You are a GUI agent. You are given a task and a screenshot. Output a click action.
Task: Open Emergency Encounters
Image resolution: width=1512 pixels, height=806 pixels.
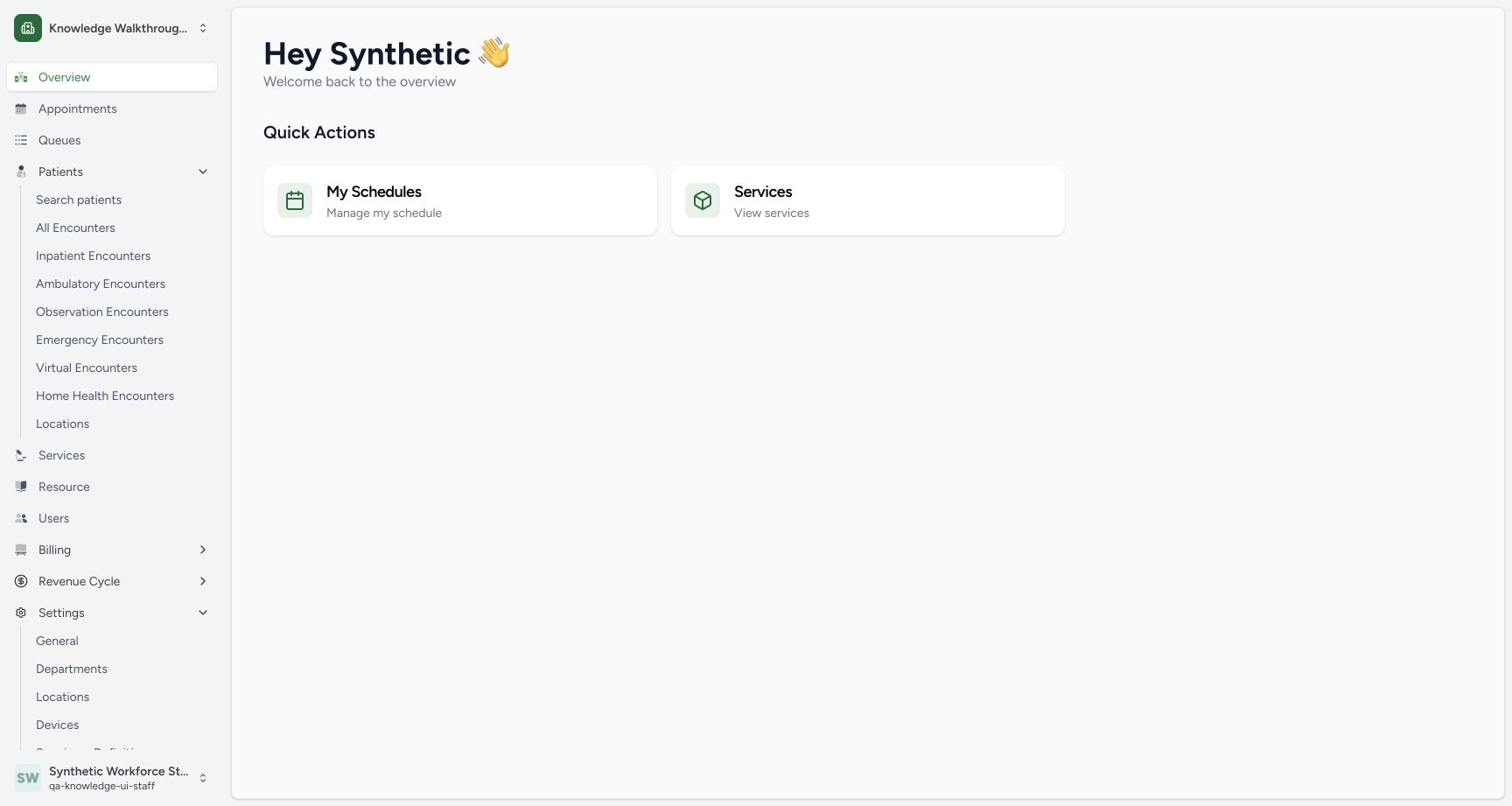[100, 340]
